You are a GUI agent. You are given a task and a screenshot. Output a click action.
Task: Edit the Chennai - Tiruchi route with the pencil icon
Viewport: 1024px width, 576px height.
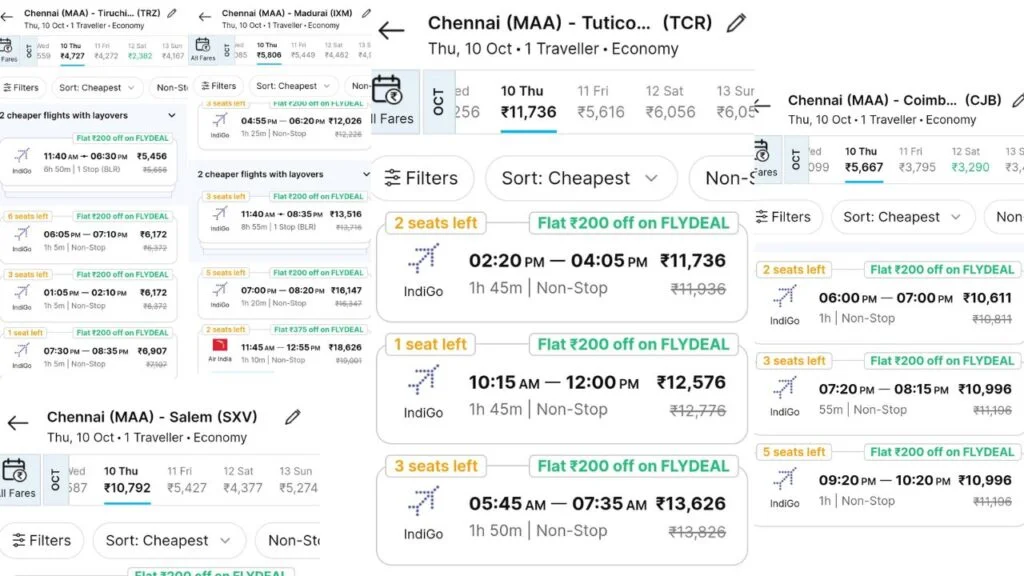point(172,13)
